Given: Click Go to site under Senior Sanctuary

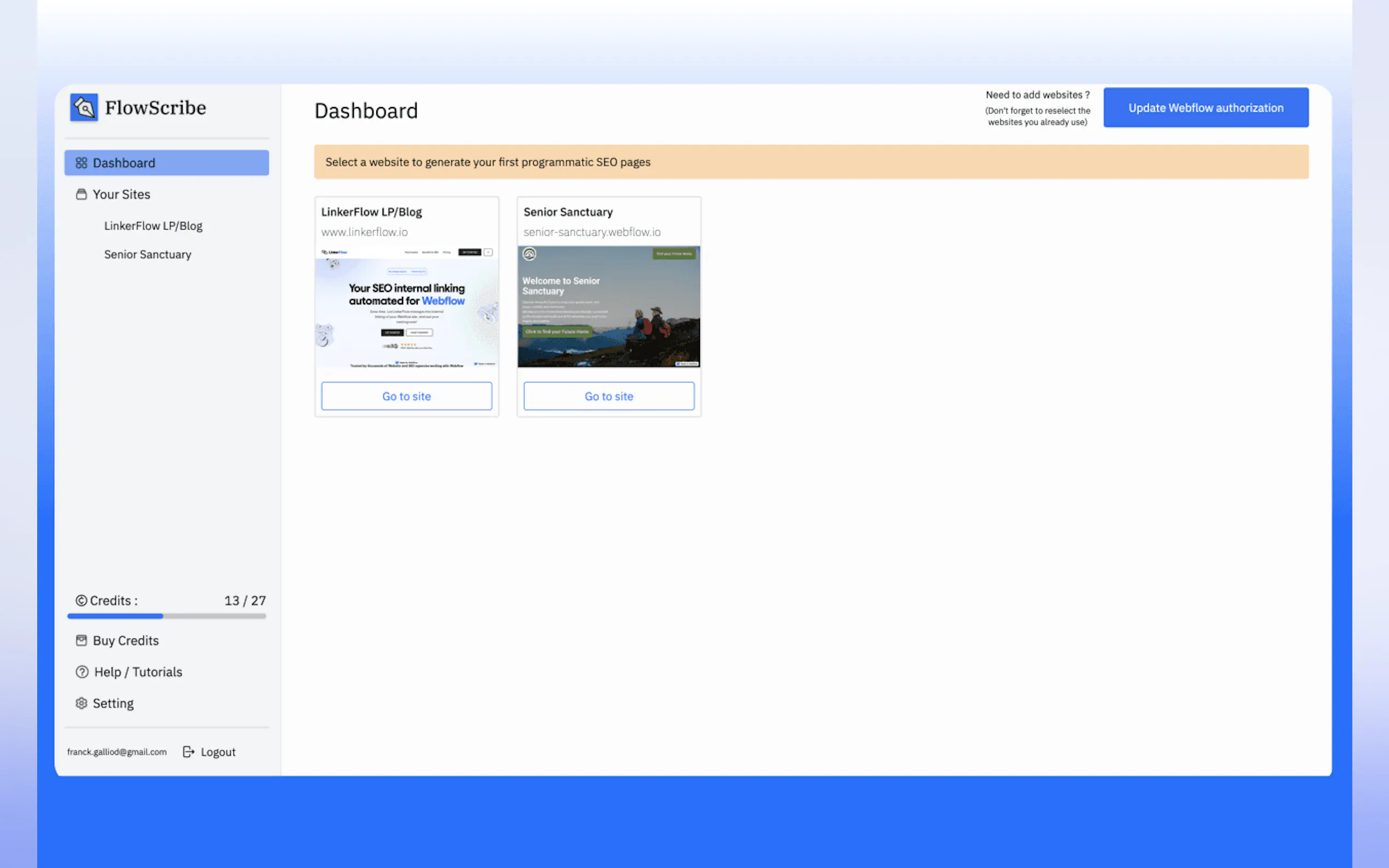Looking at the screenshot, I should pyautogui.click(x=608, y=396).
